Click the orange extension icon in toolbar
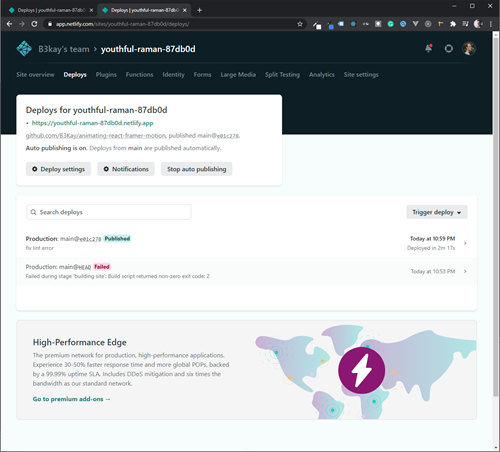This screenshot has height=452, width=500. click(440, 24)
